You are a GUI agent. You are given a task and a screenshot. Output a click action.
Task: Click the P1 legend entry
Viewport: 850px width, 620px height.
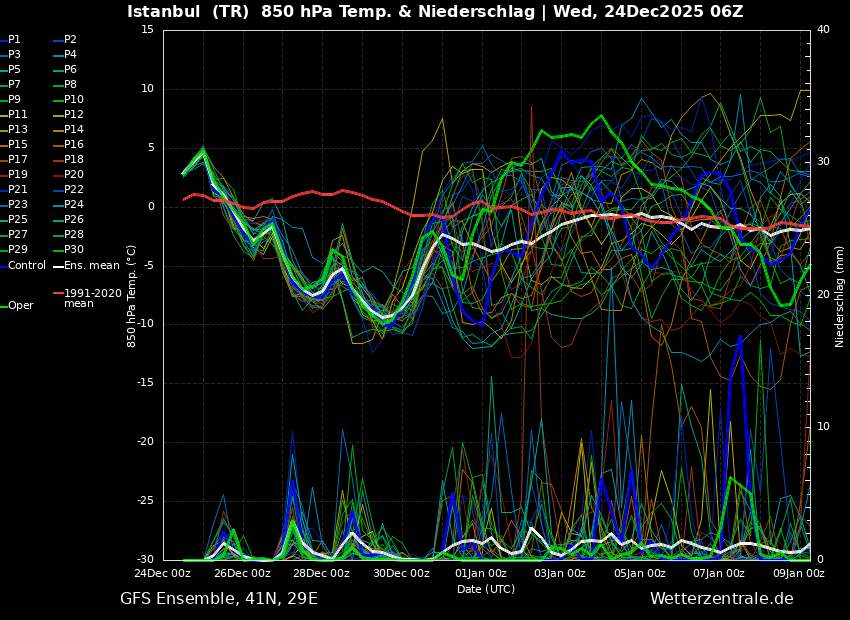pyautogui.click(x=10, y=40)
